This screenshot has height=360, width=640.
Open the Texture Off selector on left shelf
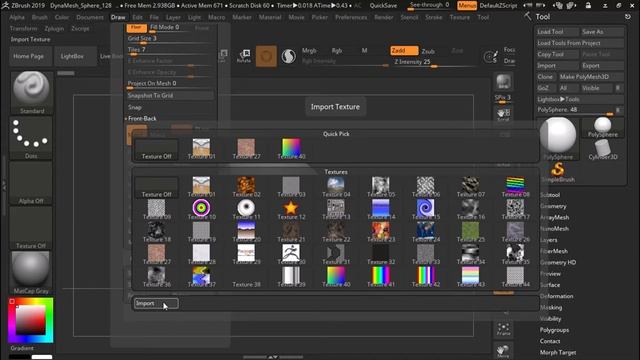[x=31, y=228]
